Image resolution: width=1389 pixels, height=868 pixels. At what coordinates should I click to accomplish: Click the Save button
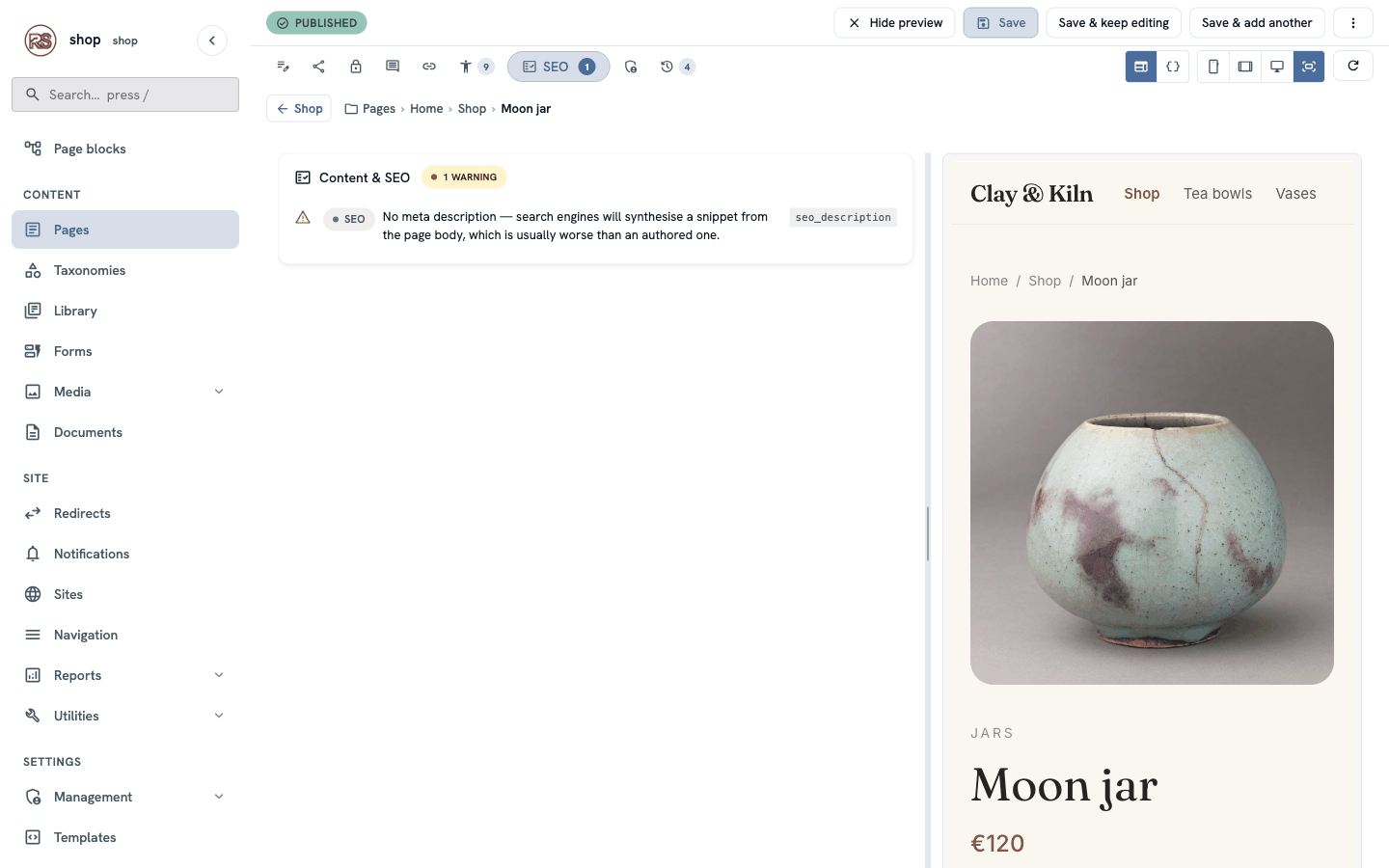click(x=1000, y=23)
